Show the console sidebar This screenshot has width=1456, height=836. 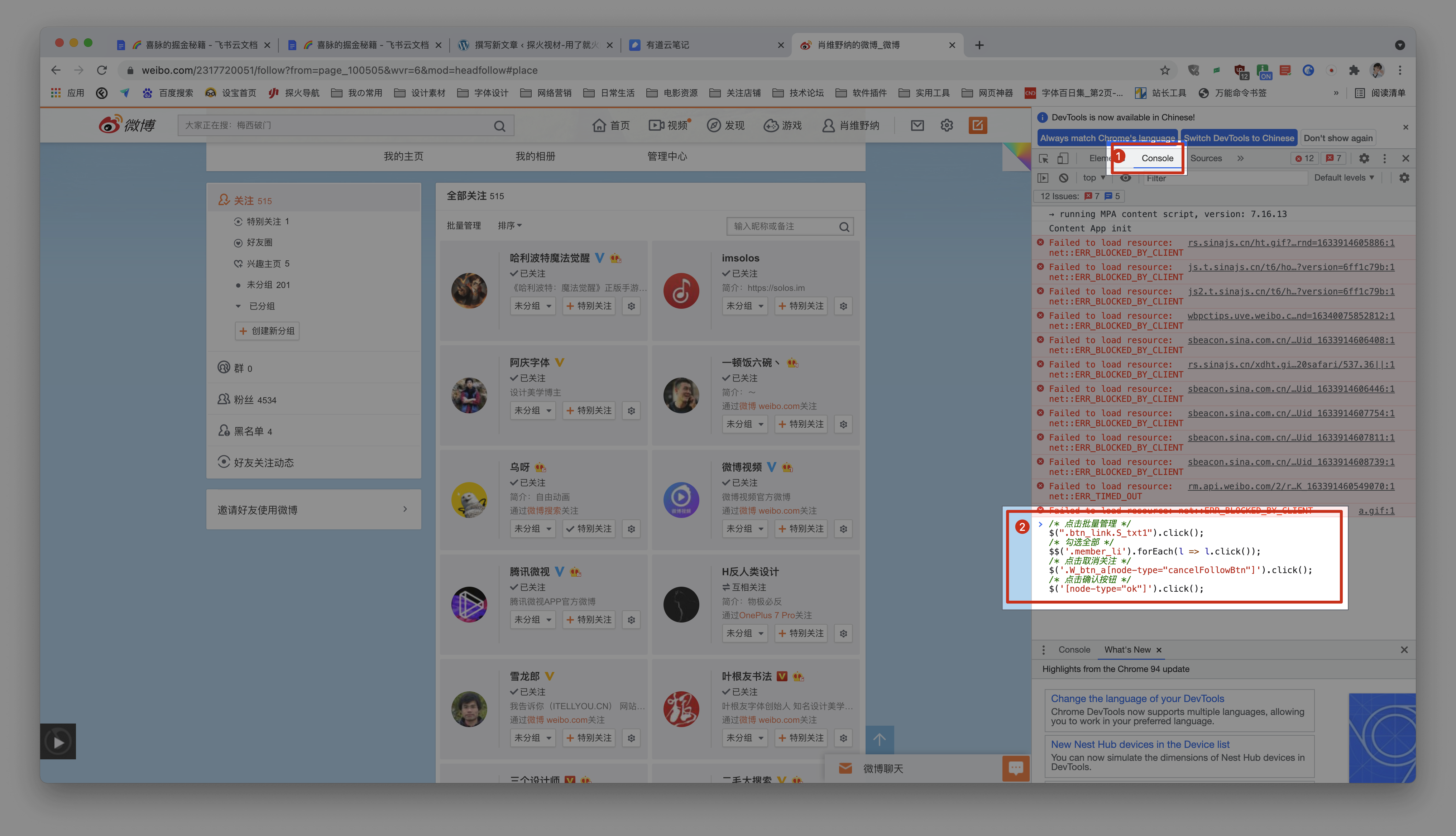point(1043,178)
